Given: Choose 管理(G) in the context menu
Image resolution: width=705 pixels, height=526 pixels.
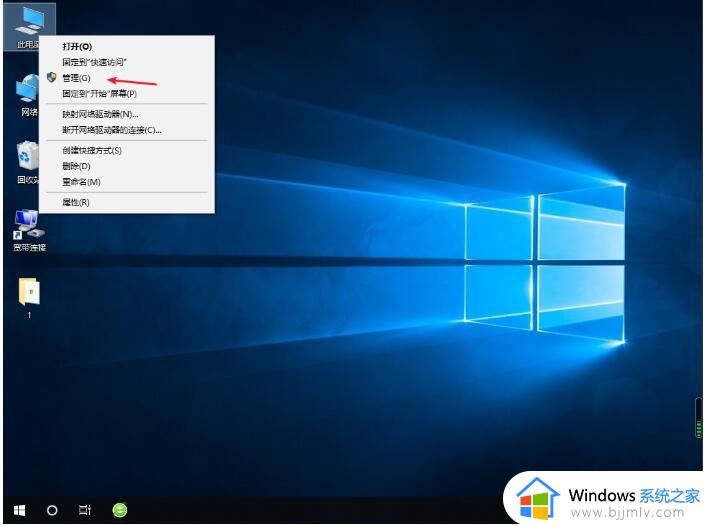Looking at the screenshot, I should tap(126, 78).
